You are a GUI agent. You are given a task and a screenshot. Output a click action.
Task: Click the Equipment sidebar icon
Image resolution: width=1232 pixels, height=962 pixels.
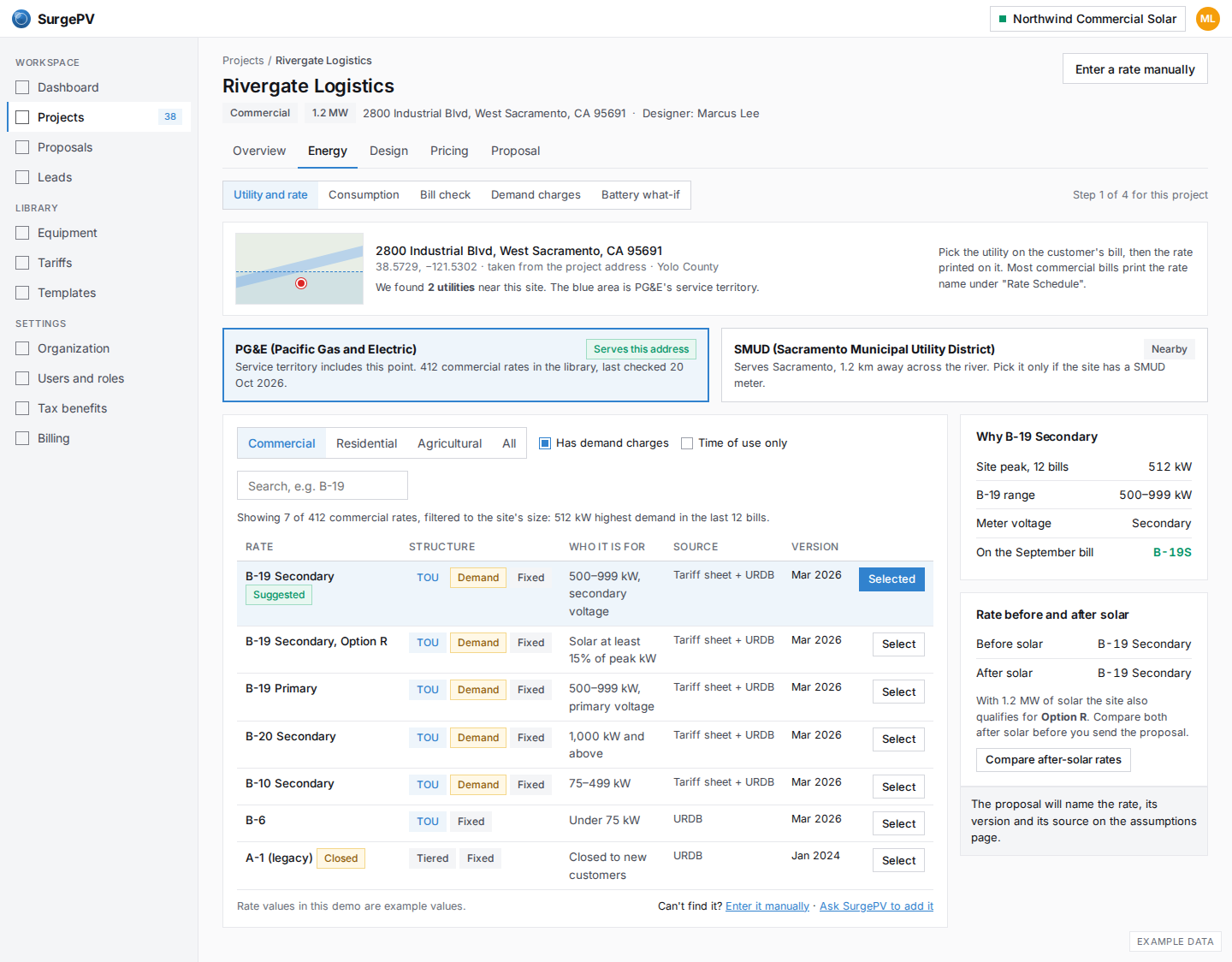point(22,233)
